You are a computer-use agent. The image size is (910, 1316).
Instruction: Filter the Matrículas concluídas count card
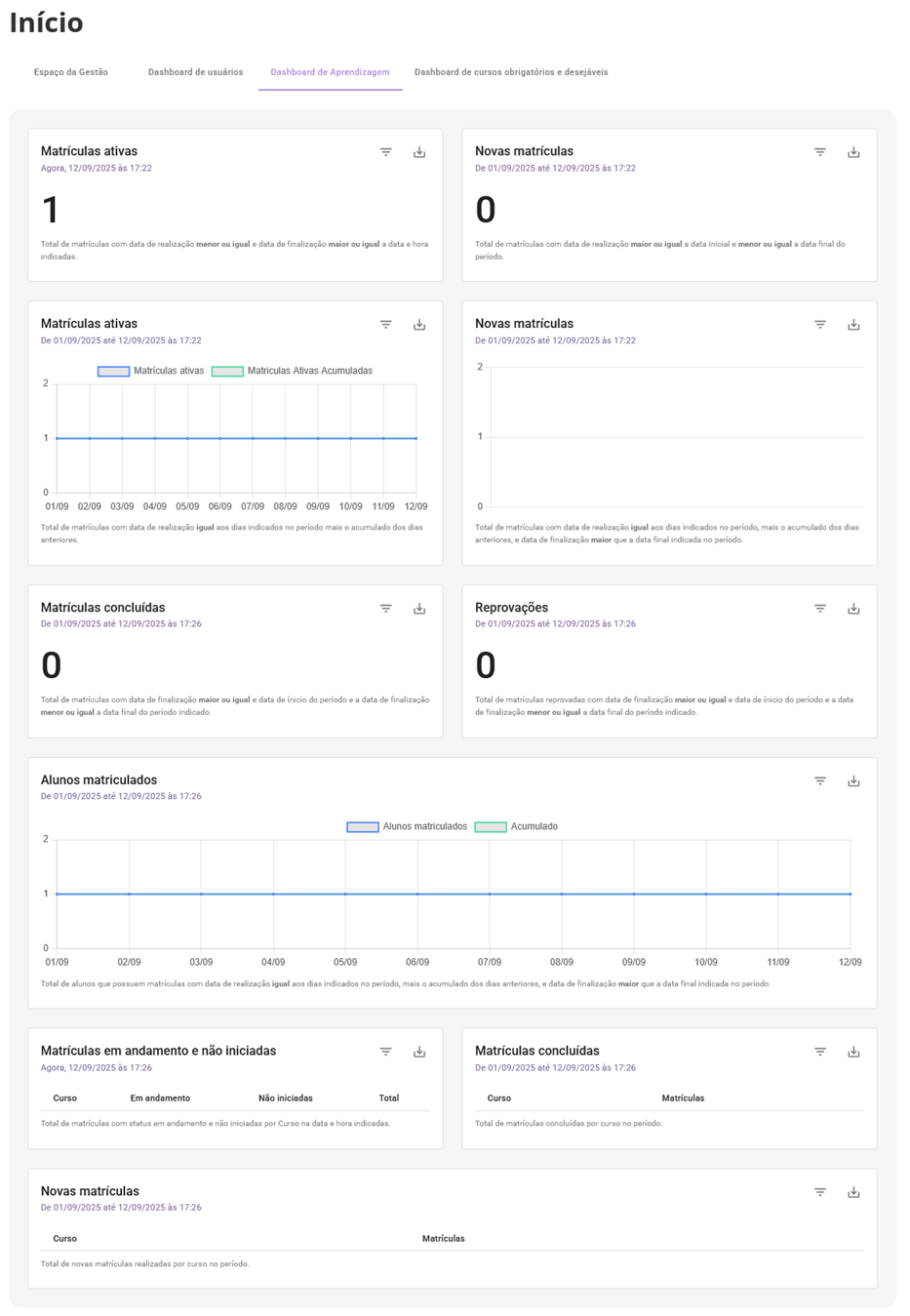pos(386,609)
